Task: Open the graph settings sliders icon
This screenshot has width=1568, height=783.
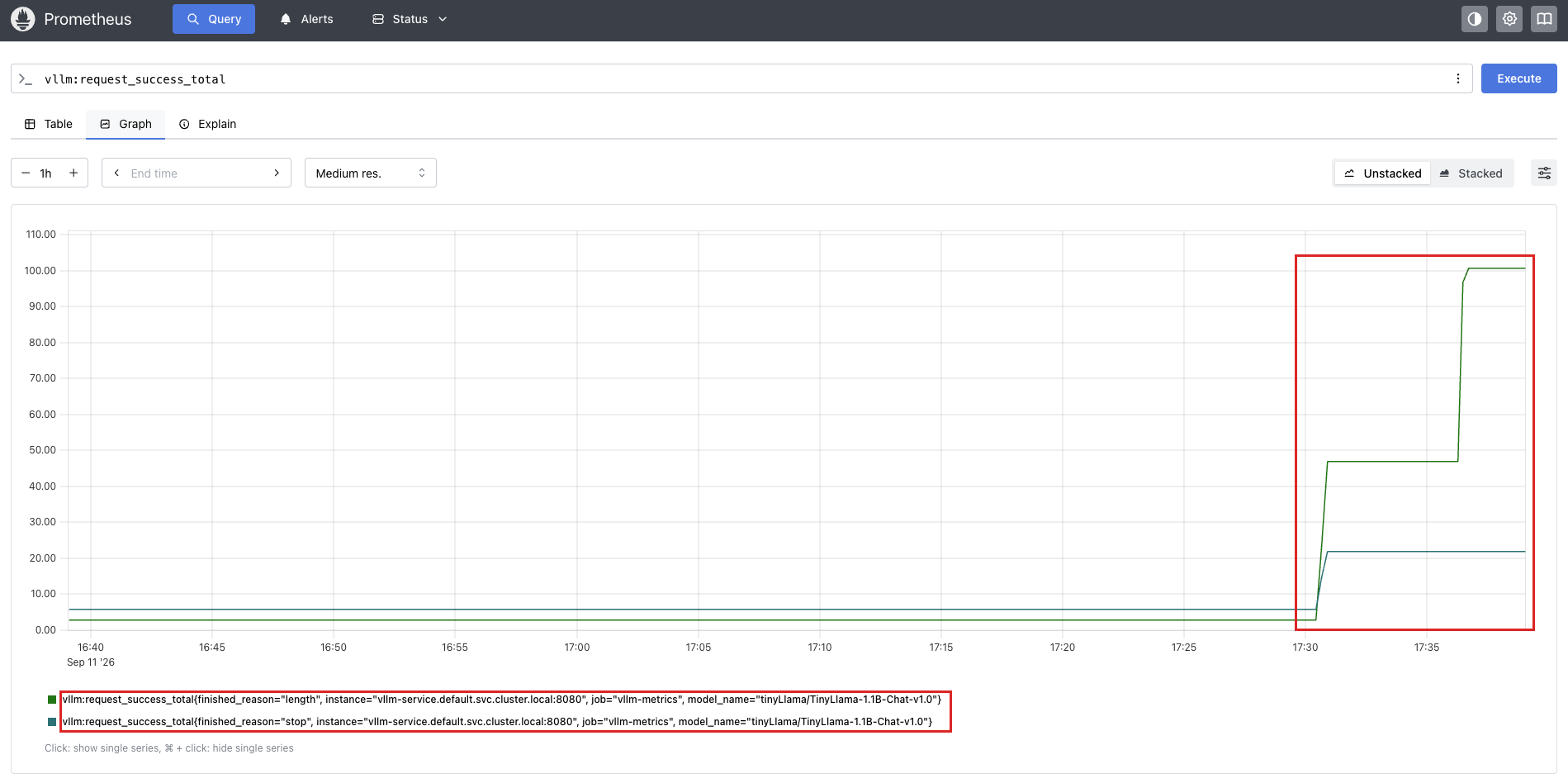Action: click(1544, 173)
